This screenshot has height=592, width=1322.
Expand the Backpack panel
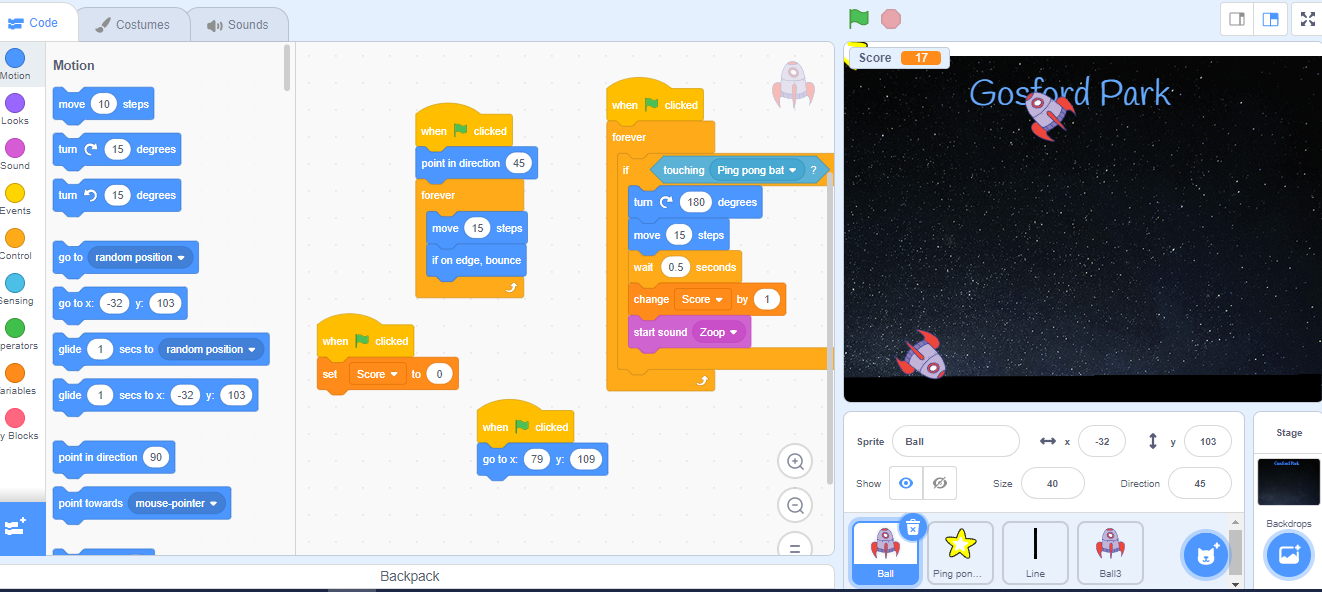pos(409,576)
